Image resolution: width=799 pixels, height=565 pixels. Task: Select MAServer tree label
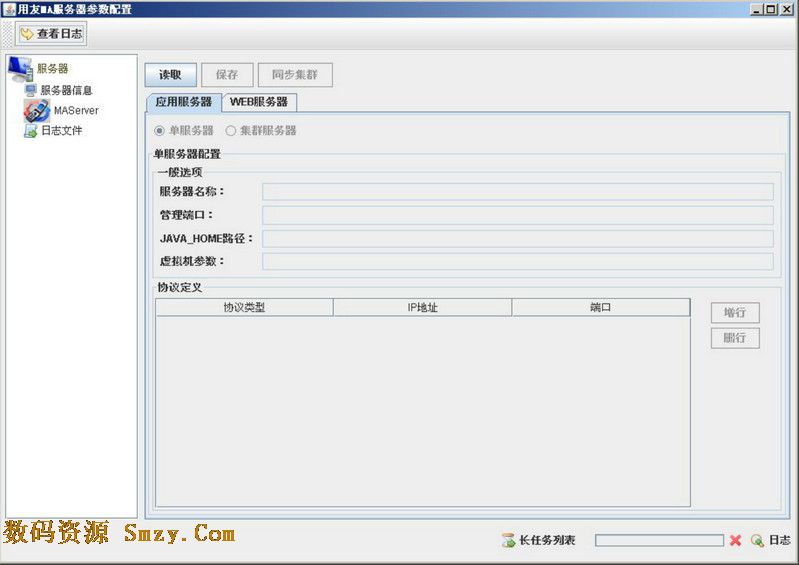click(x=76, y=111)
